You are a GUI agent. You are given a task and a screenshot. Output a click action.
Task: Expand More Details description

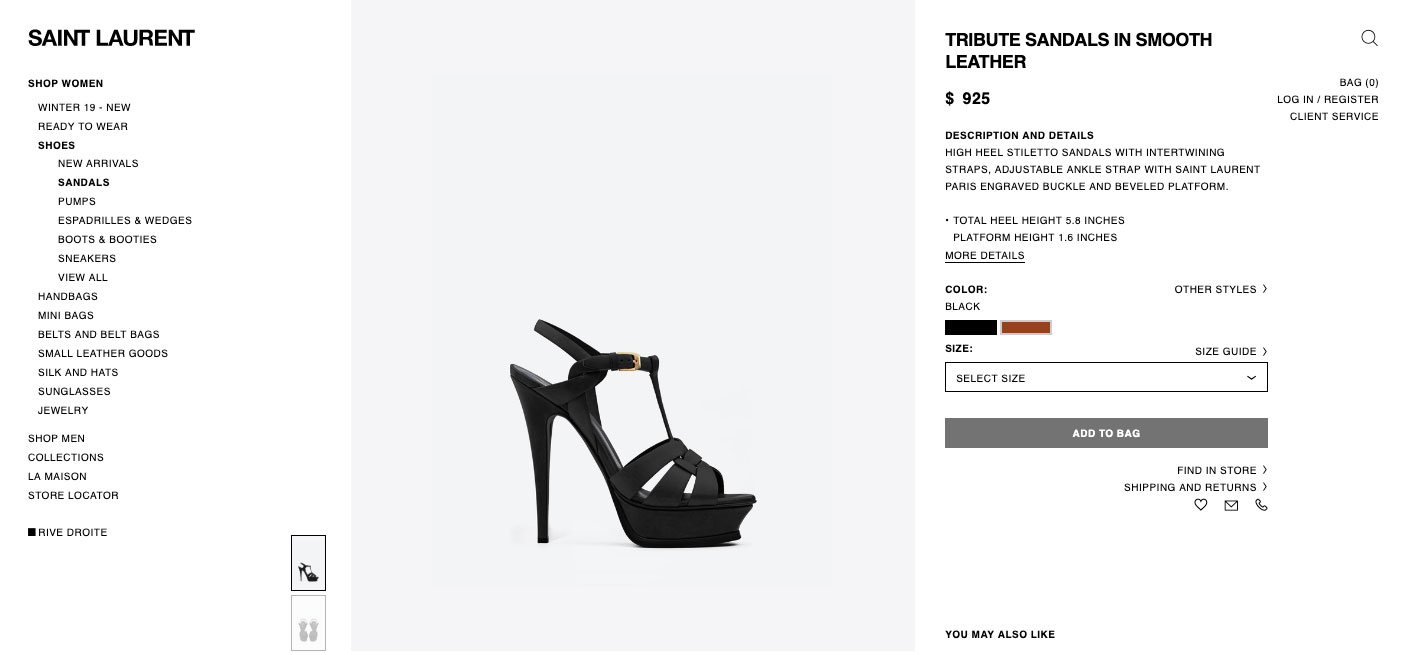(x=984, y=255)
